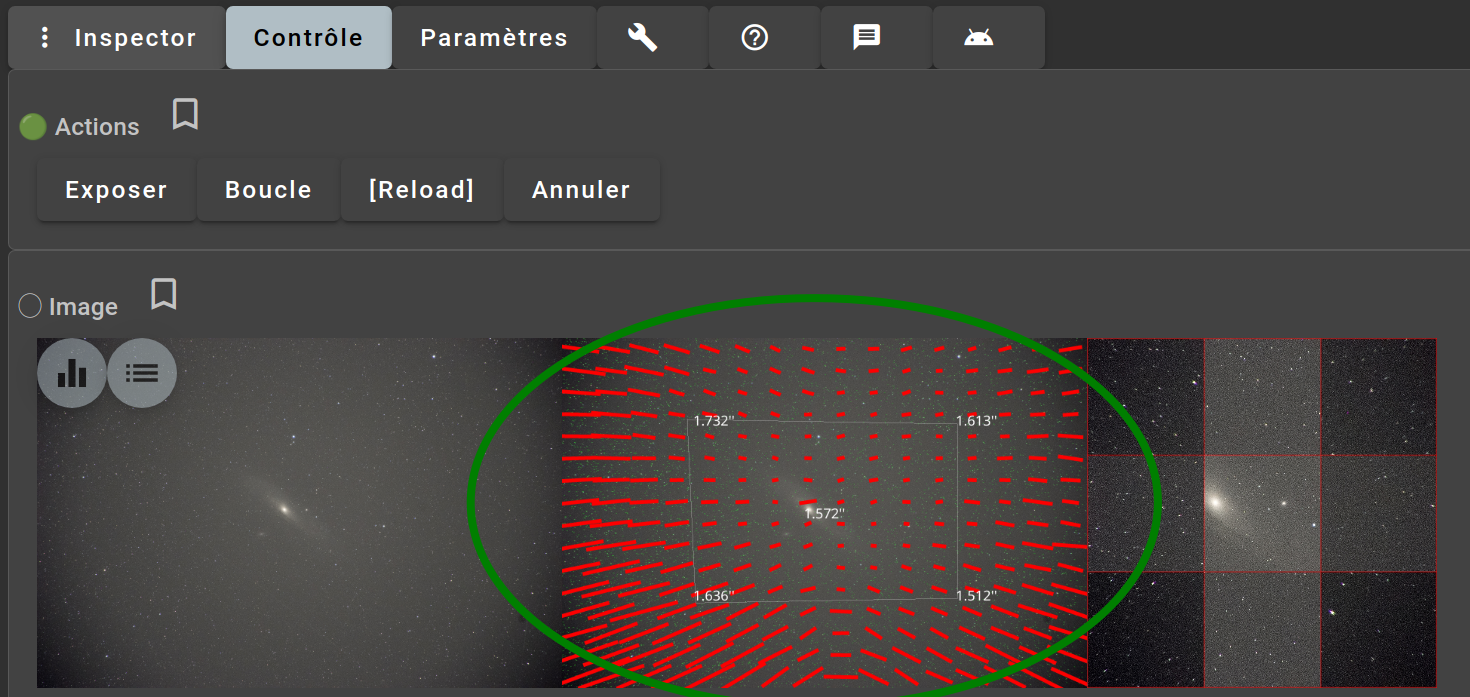1470x697 pixels.
Task: Click the [Reload] button
Action: [421, 190]
